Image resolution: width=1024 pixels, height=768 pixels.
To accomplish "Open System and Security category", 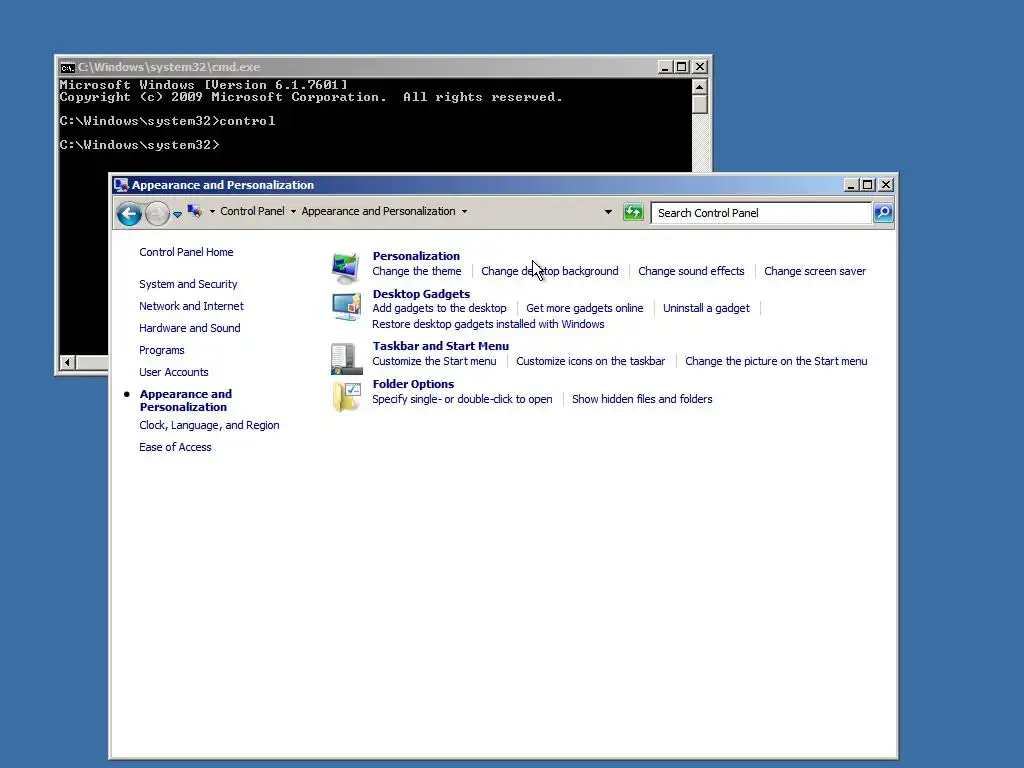I will point(188,284).
